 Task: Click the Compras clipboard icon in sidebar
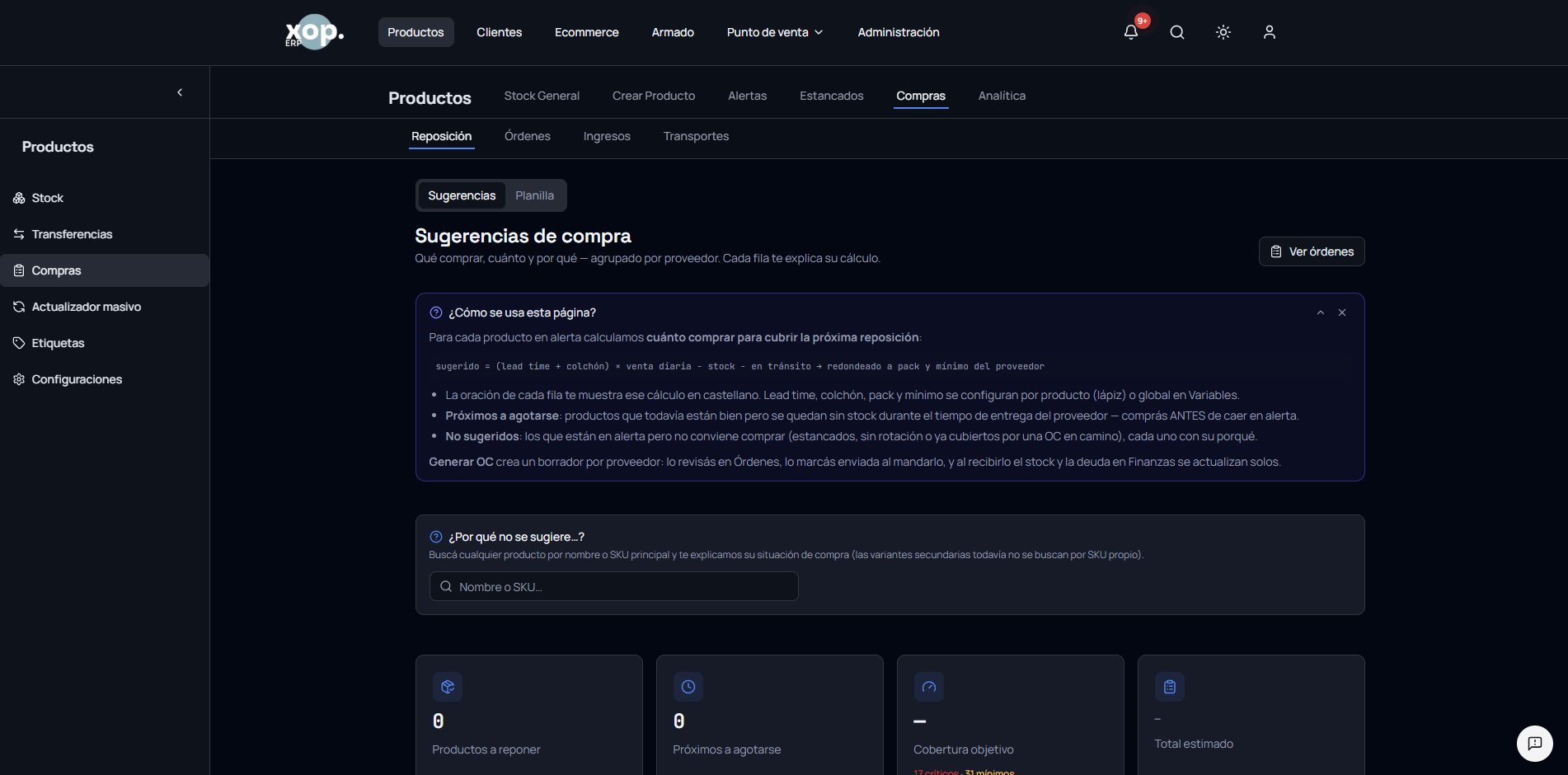(19, 270)
